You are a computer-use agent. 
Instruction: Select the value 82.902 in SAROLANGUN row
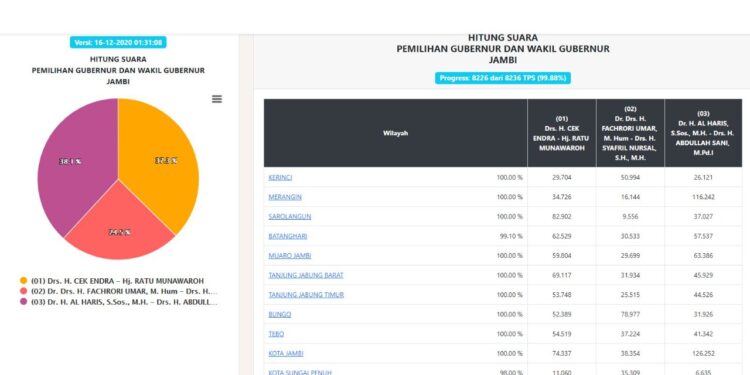pos(562,217)
